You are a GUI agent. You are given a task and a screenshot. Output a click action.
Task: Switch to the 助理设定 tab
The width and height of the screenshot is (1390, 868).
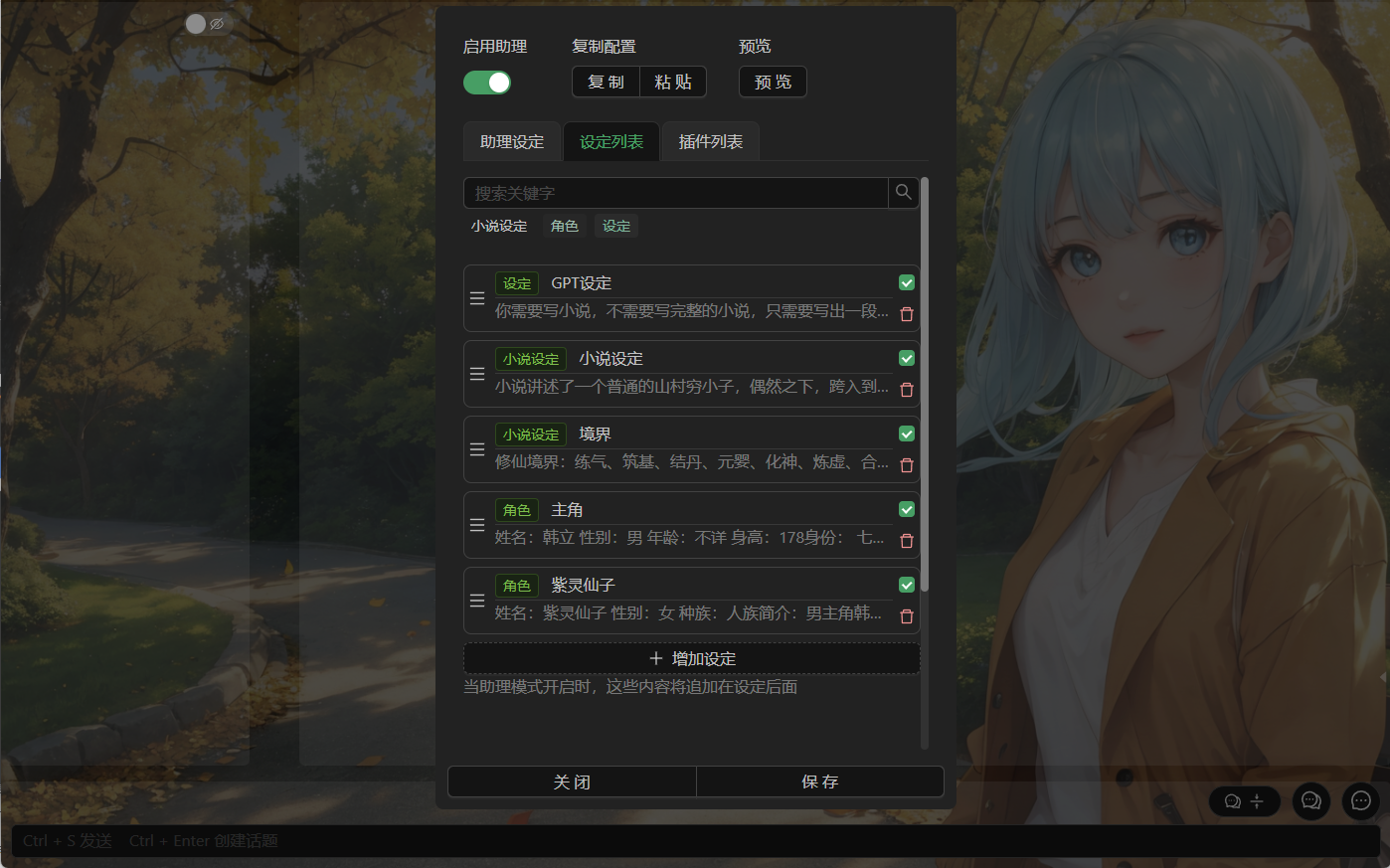tap(512, 142)
